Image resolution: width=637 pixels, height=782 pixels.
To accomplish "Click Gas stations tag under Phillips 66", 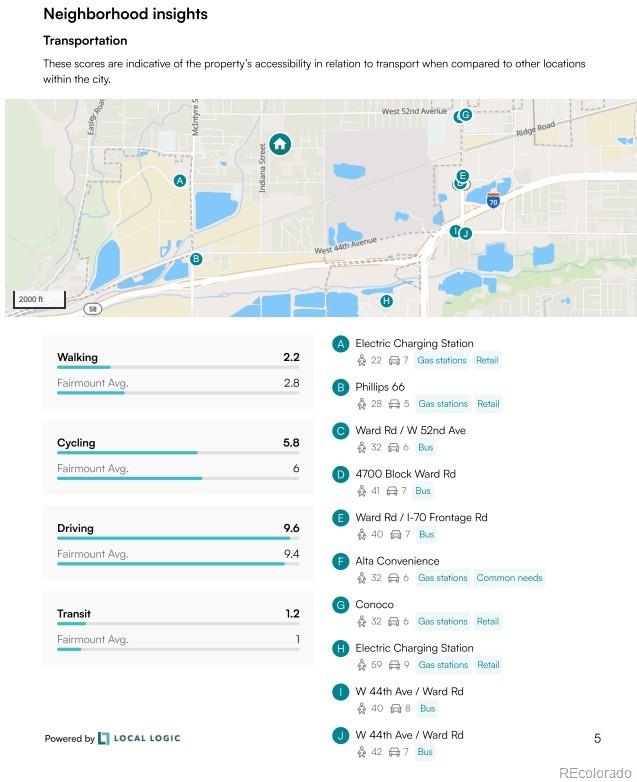I will click(x=443, y=404).
